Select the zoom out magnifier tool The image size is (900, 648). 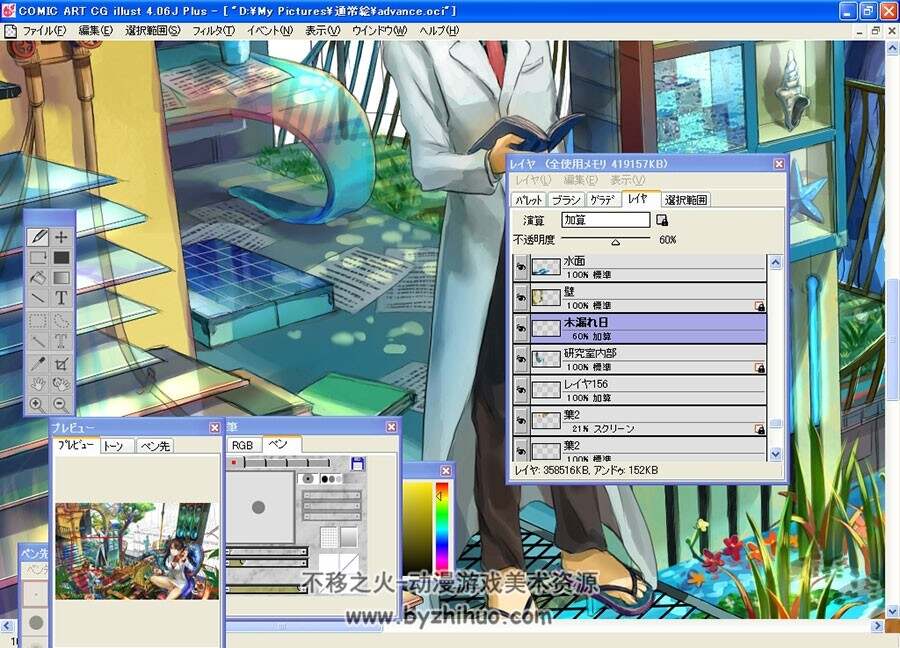tap(61, 404)
